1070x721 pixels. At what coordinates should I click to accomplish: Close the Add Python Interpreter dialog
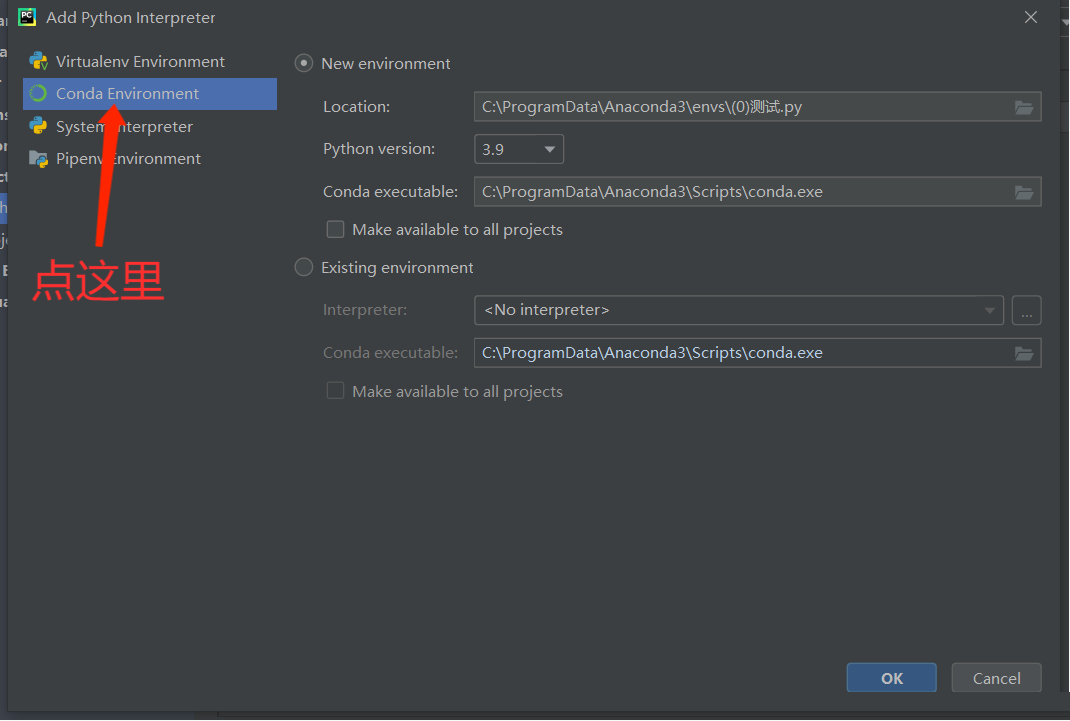click(x=1031, y=17)
